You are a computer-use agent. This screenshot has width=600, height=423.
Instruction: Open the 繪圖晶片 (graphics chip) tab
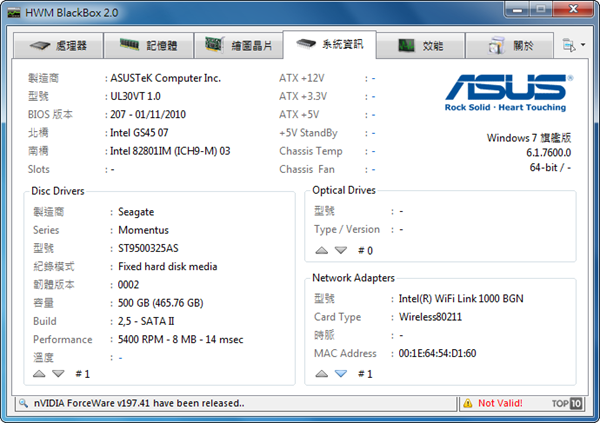(238, 46)
